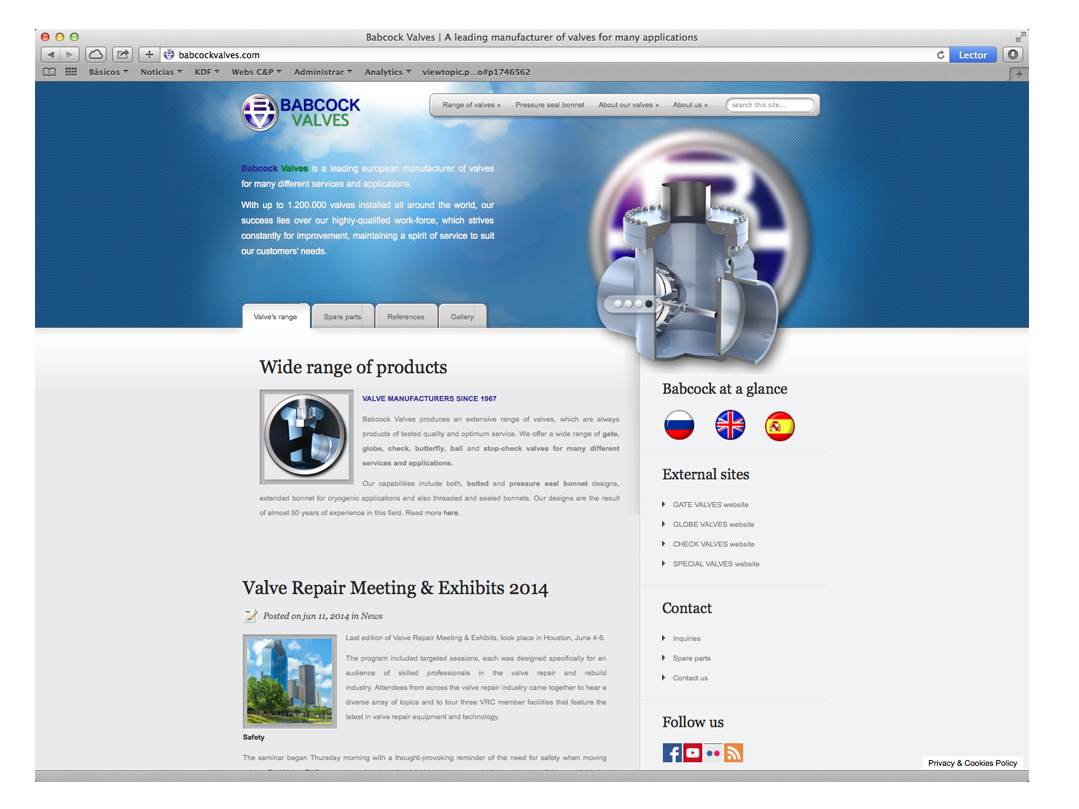Select the Valve's range tab

coord(275,316)
